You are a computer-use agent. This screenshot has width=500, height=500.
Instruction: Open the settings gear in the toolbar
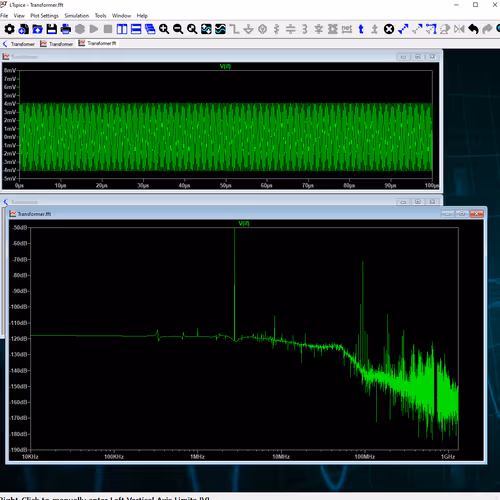click(9, 29)
